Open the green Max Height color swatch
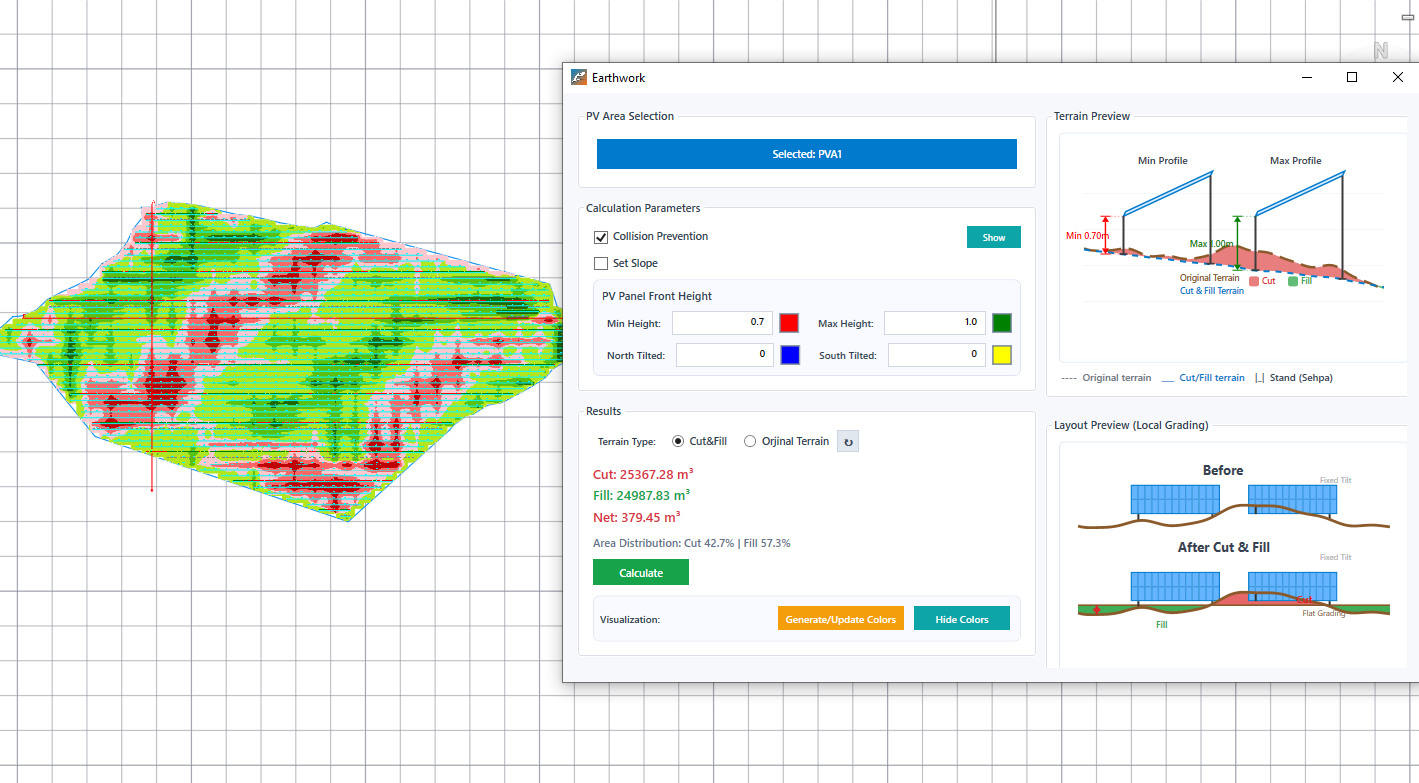The image size is (1419, 783). pos(1002,323)
